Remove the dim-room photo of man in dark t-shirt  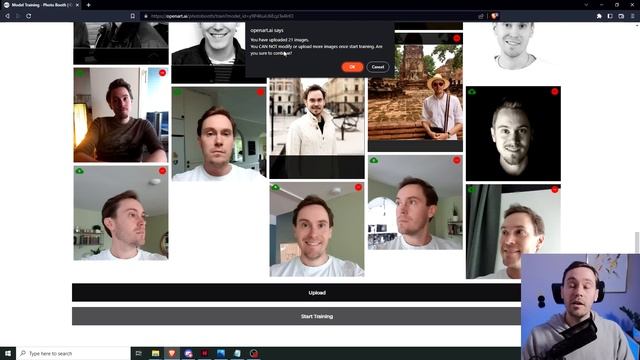click(162, 73)
